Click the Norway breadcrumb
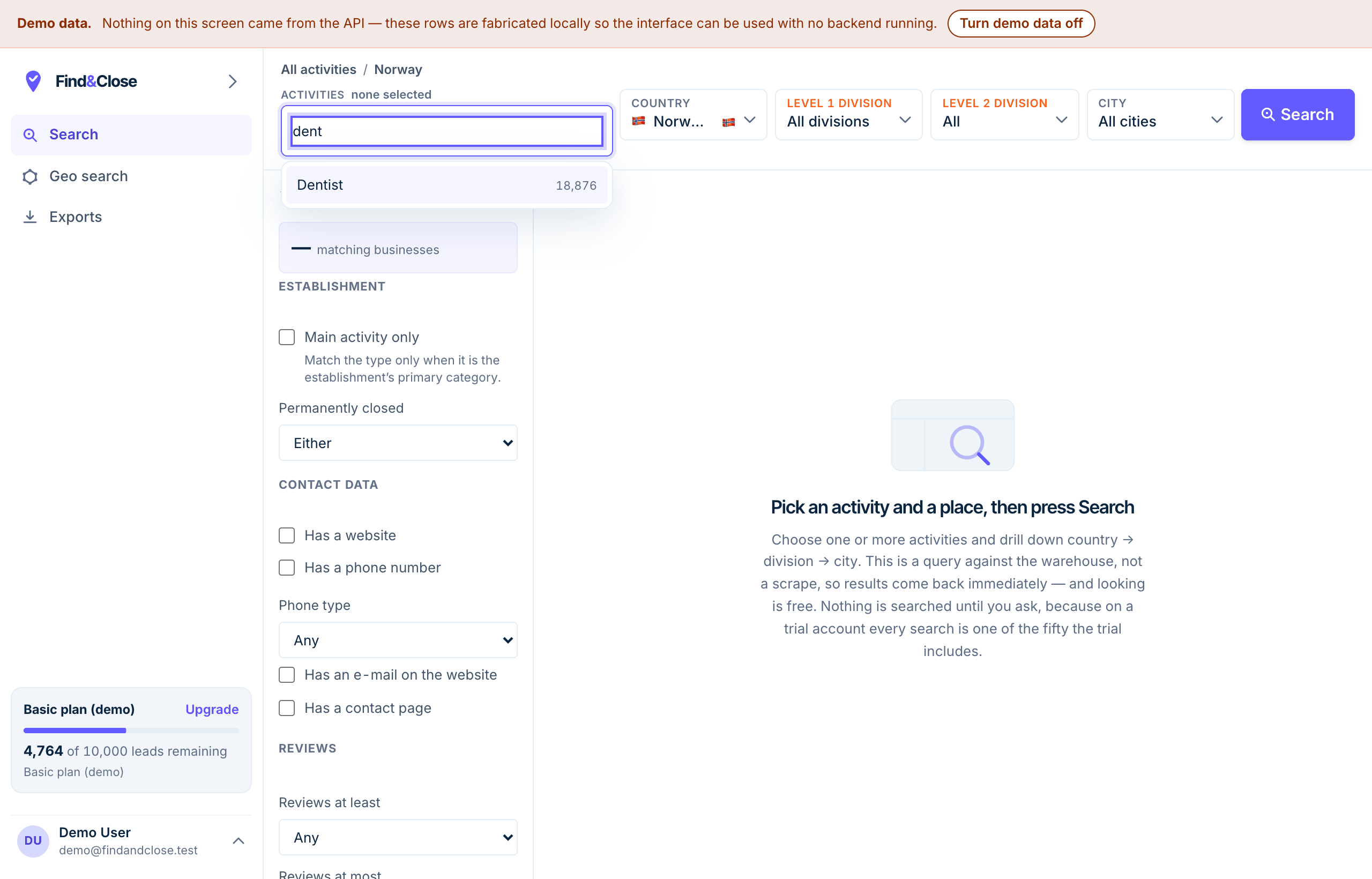 [398, 70]
